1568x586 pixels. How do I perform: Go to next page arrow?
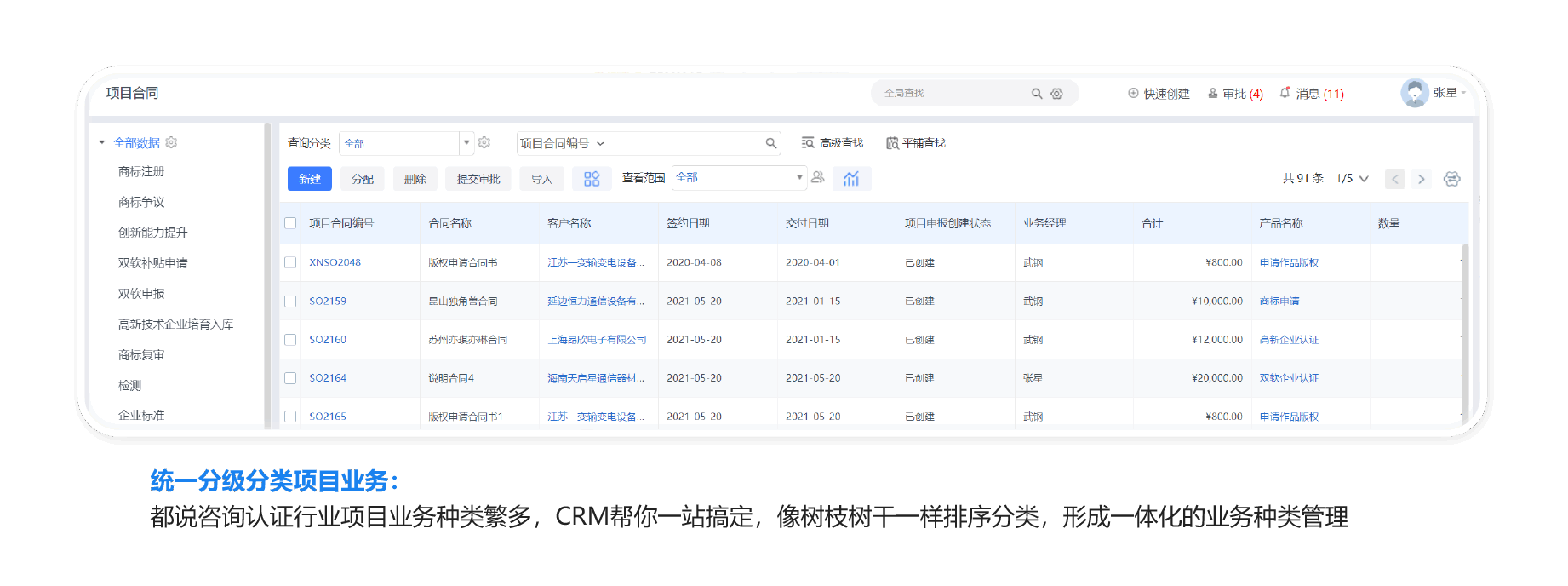(1421, 179)
